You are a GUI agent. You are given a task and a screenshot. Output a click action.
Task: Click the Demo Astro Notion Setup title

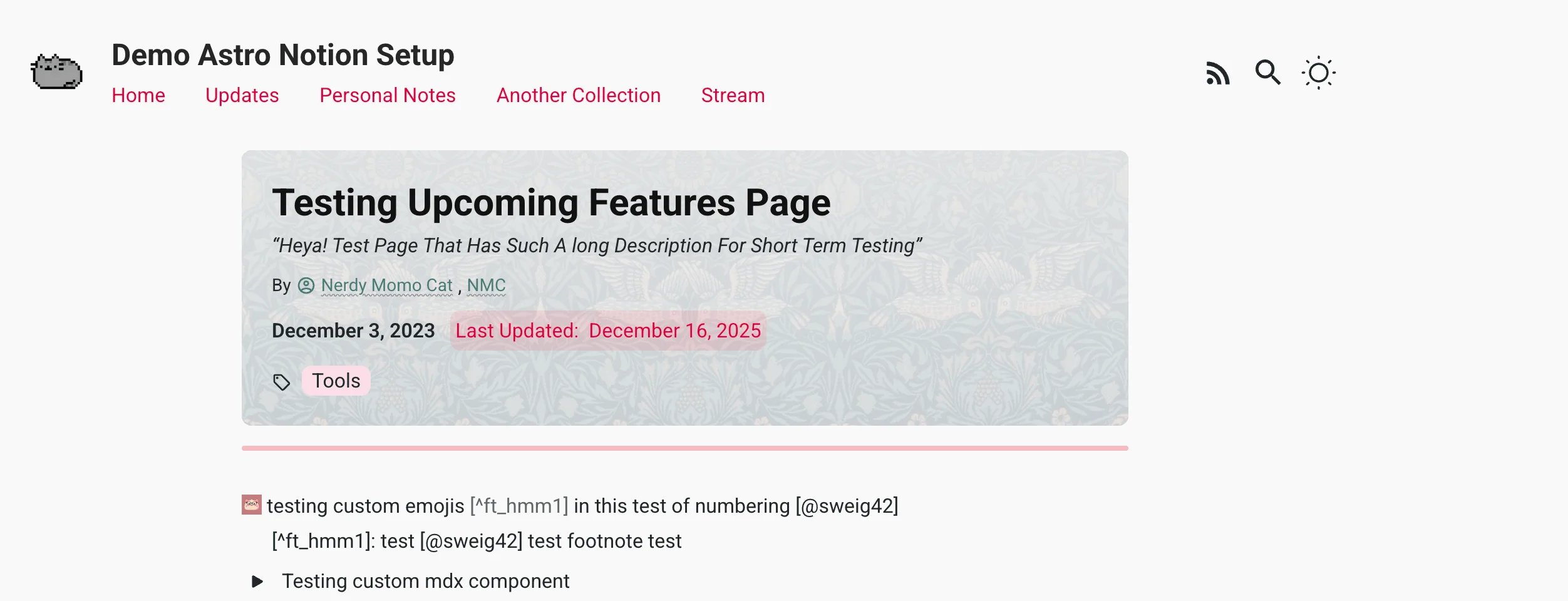point(283,55)
